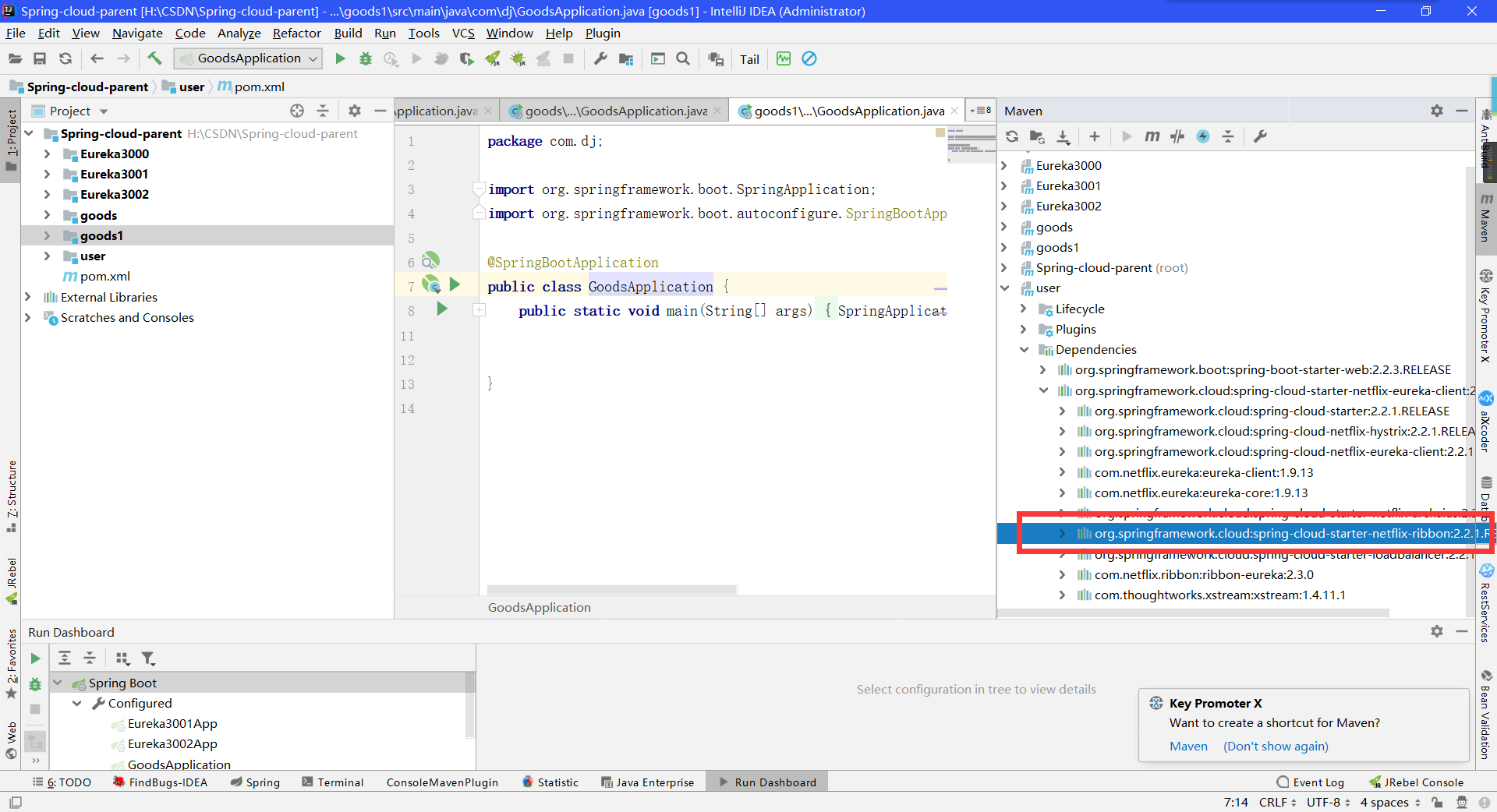Image resolution: width=1497 pixels, height=812 pixels.
Task: Start debugging with the green bug icon
Action: [365, 58]
